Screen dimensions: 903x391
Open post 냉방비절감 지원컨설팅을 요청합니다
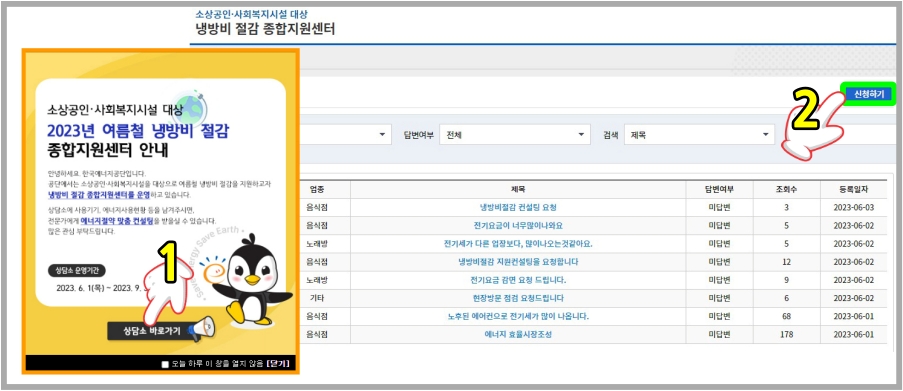pos(518,262)
